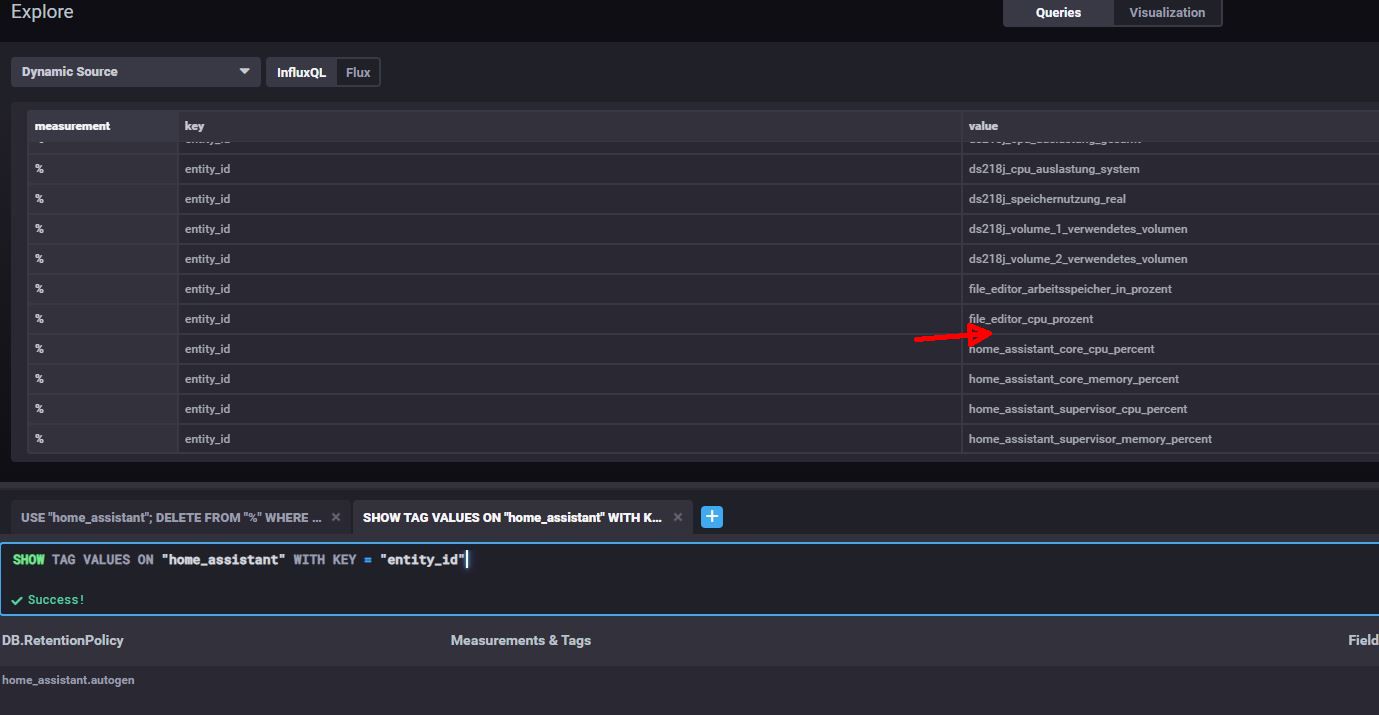Close the SHOW TAG VALUES query tab
This screenshot has height=715, width=1379.
(x=678, y=517)
